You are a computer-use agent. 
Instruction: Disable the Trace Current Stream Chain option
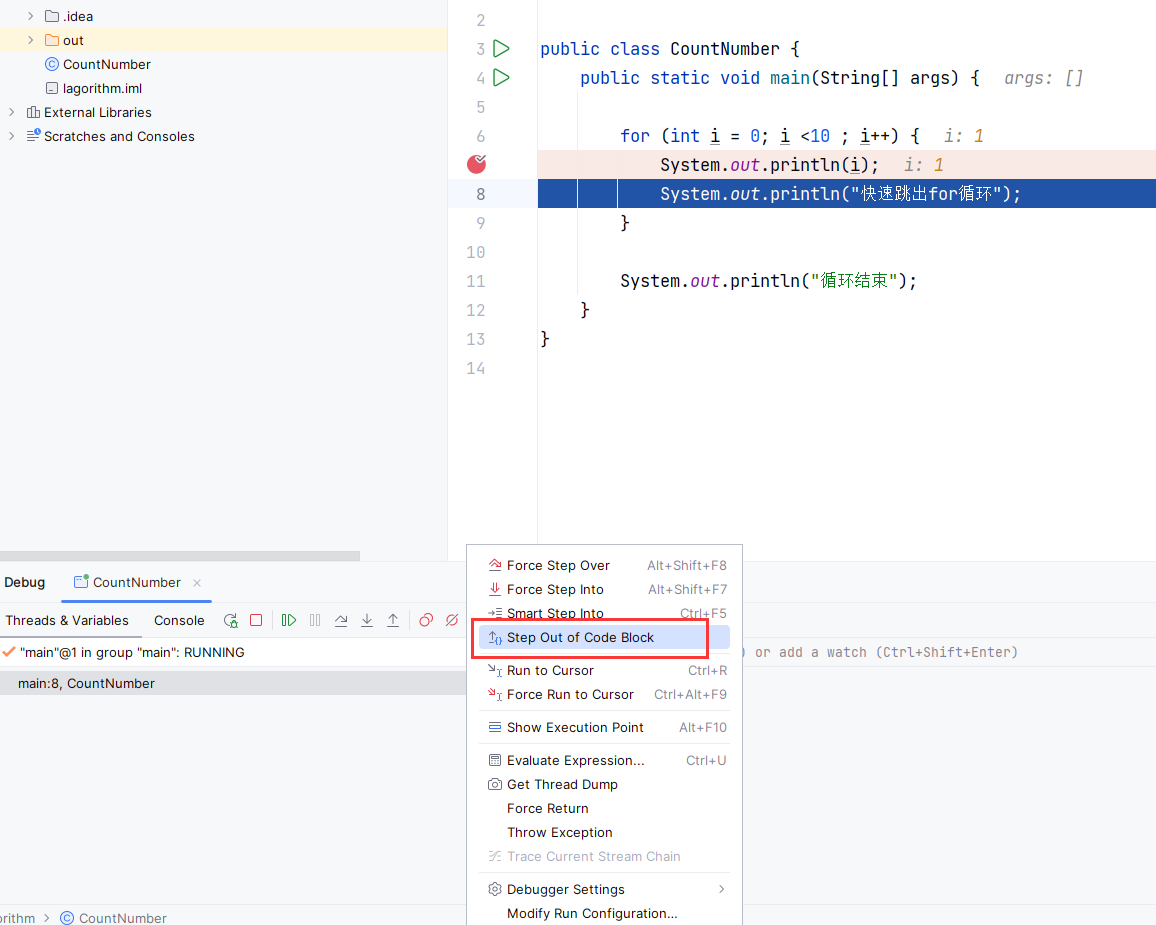(593, 856)
